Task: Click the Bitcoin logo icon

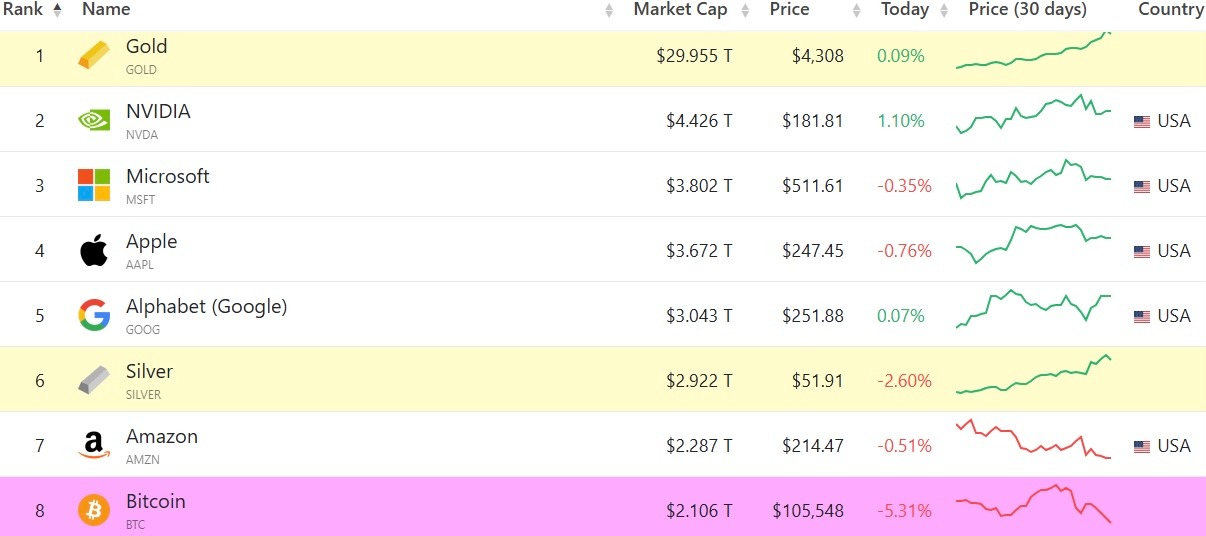Action: pyautogui.click(x=94, y=510)
